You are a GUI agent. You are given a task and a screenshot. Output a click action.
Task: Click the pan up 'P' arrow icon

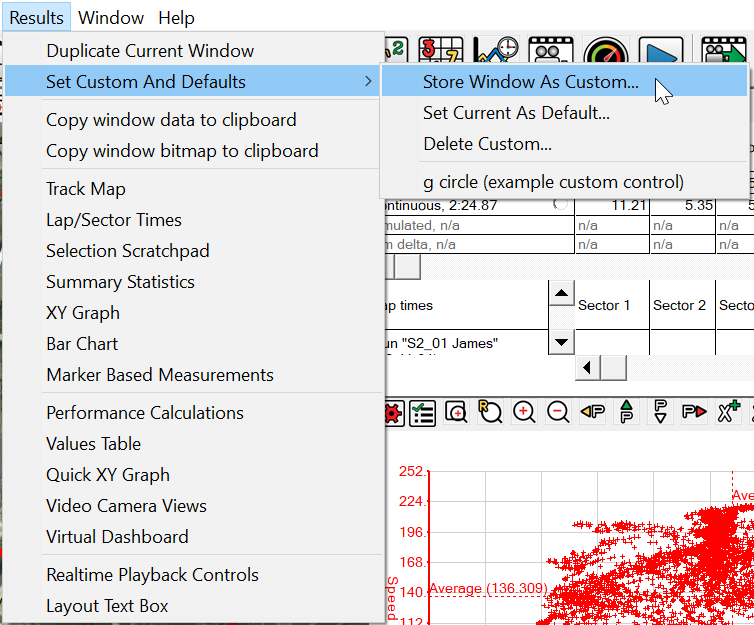click(627, 413)
